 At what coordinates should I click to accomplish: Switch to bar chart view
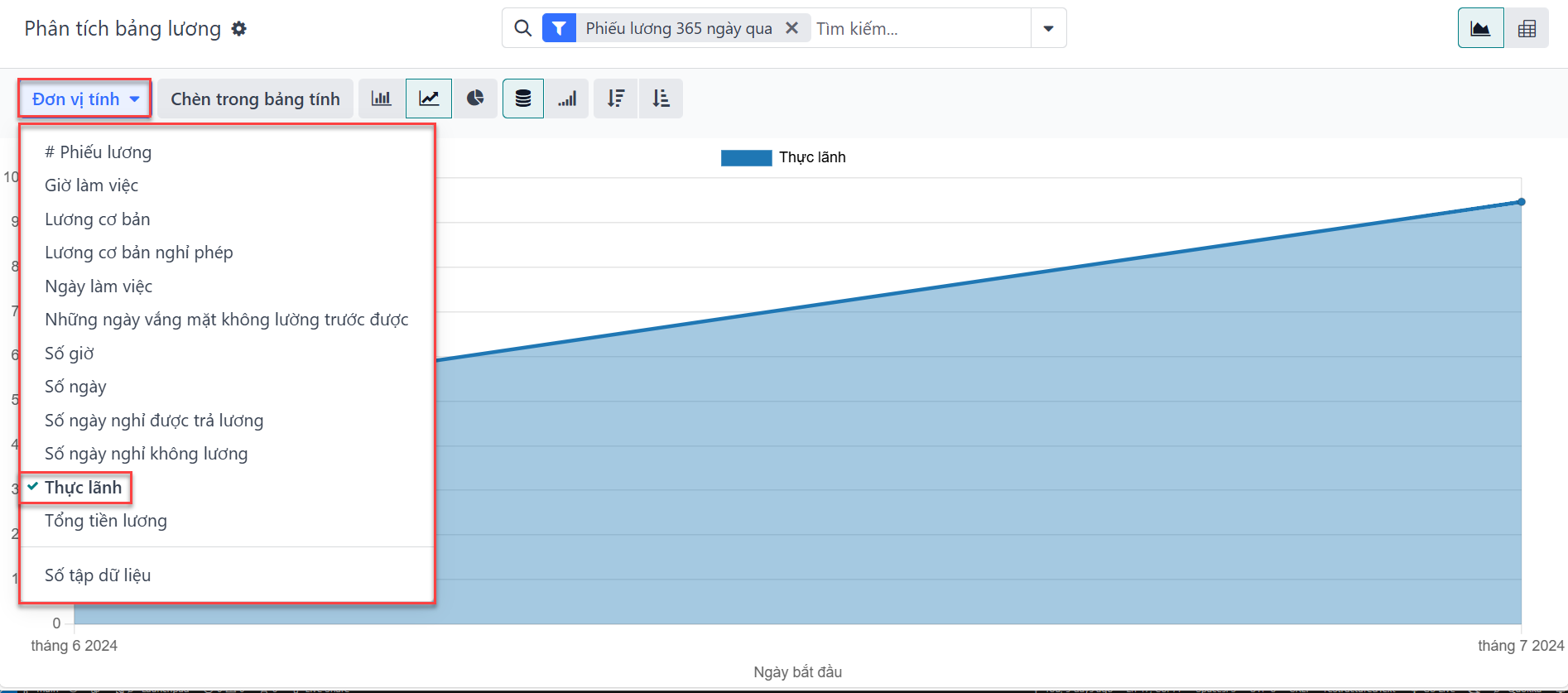[x=382, y=99]
